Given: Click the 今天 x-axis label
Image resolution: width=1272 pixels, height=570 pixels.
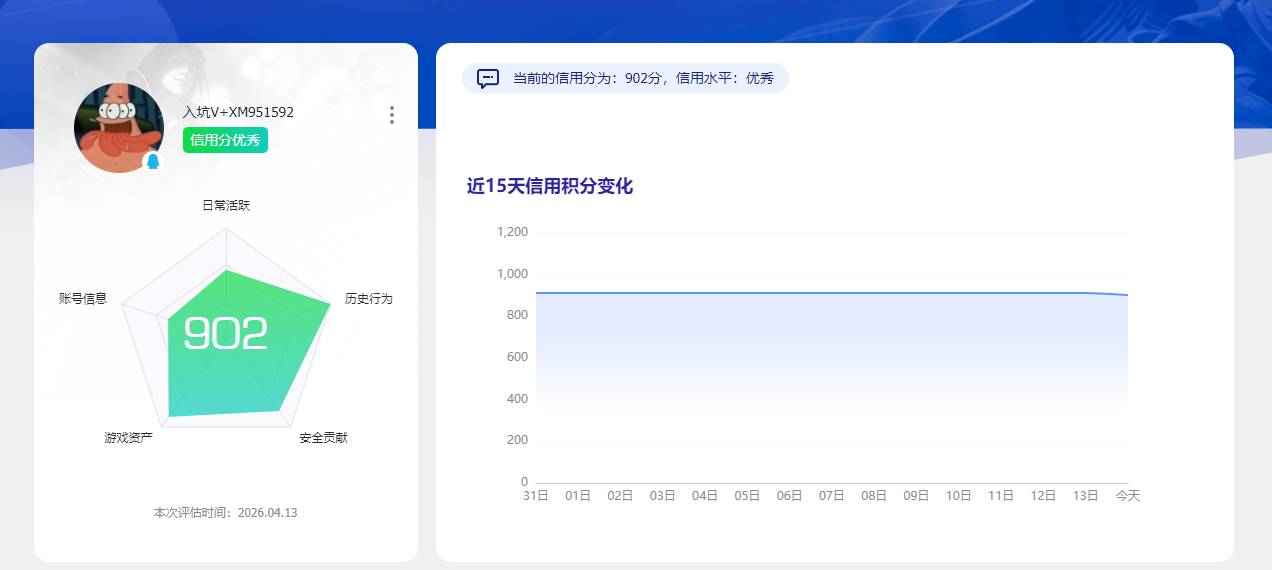Looking at the screenshot, I should pos(1128,496).
